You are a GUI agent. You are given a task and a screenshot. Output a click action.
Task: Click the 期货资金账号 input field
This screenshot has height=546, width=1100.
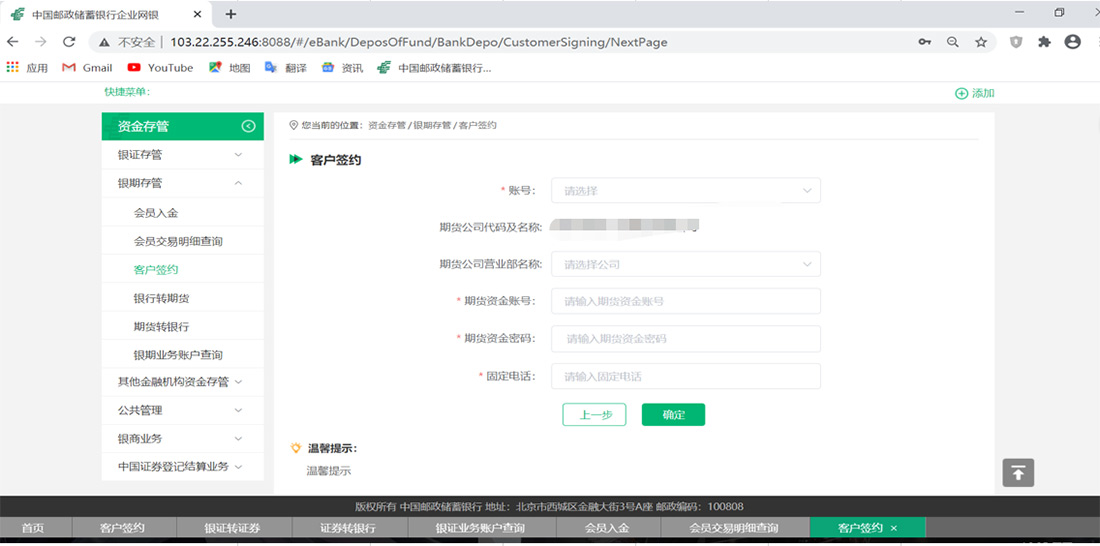[690, 301]
